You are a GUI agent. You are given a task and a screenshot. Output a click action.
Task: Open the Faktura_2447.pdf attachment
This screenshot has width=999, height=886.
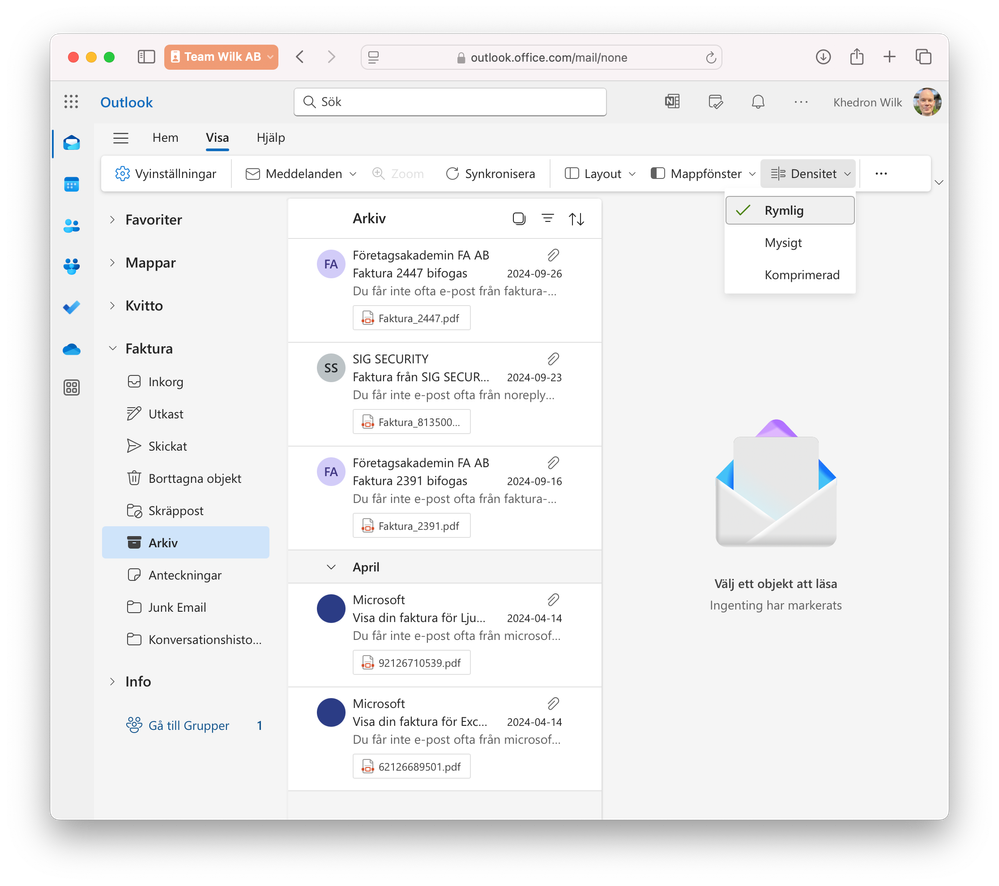click(x=412, y=318)
